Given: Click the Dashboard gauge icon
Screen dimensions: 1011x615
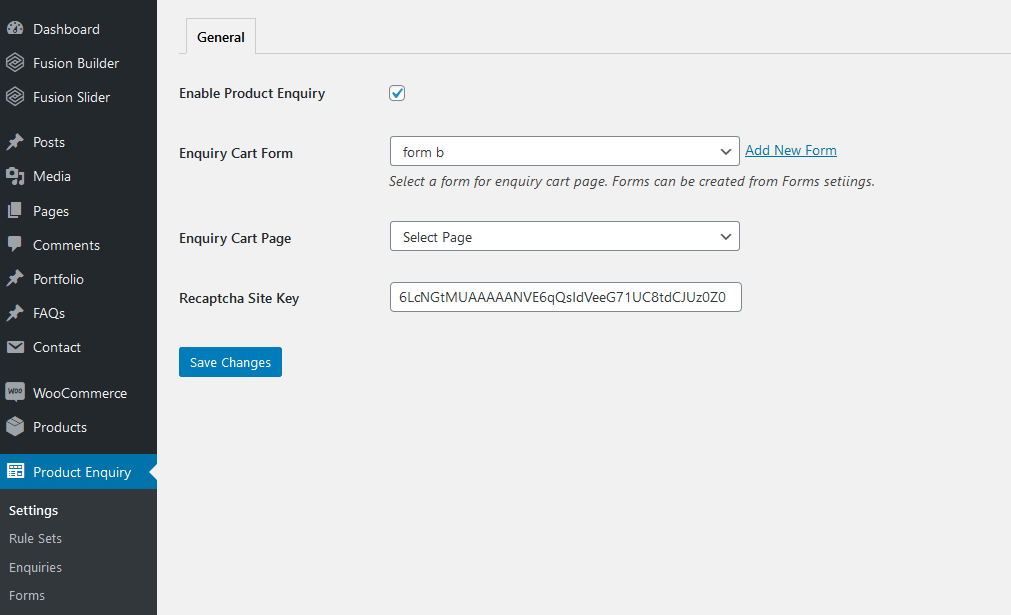Looking at the screenshot, I should 15,28.
